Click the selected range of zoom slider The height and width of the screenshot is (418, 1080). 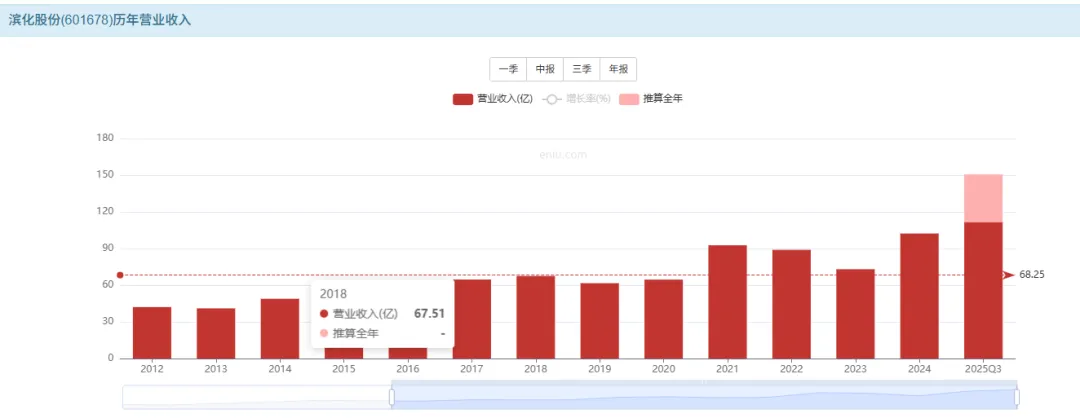[704, 397]
